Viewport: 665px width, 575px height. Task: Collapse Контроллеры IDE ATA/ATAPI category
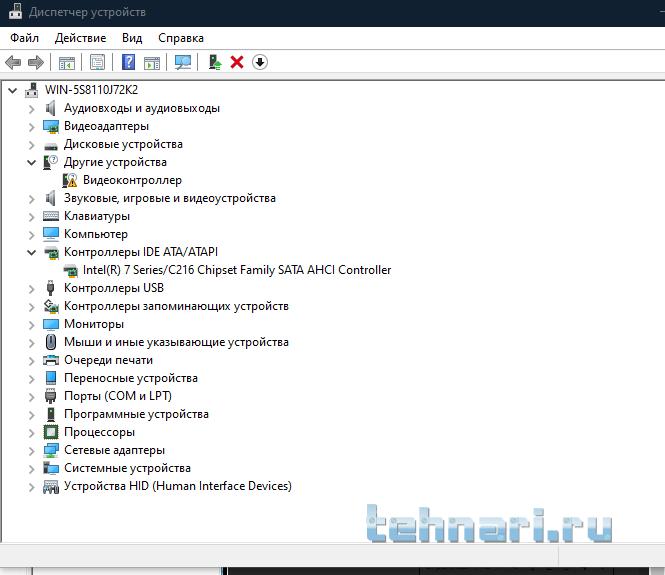click(x=31, y=252)
